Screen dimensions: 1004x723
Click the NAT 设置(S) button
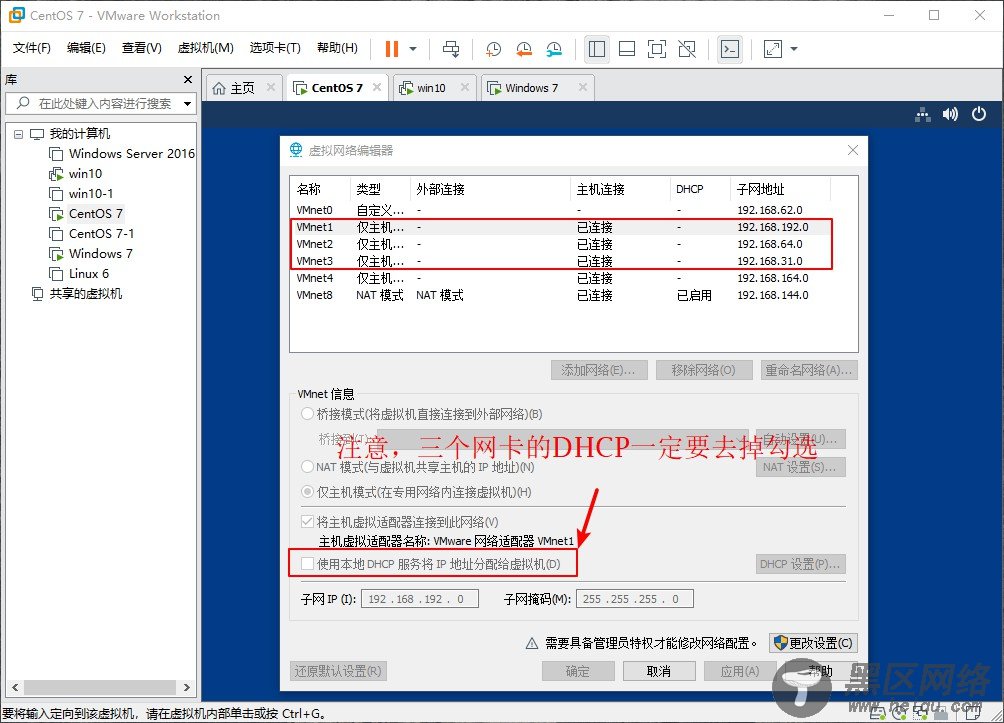[800, 467]
